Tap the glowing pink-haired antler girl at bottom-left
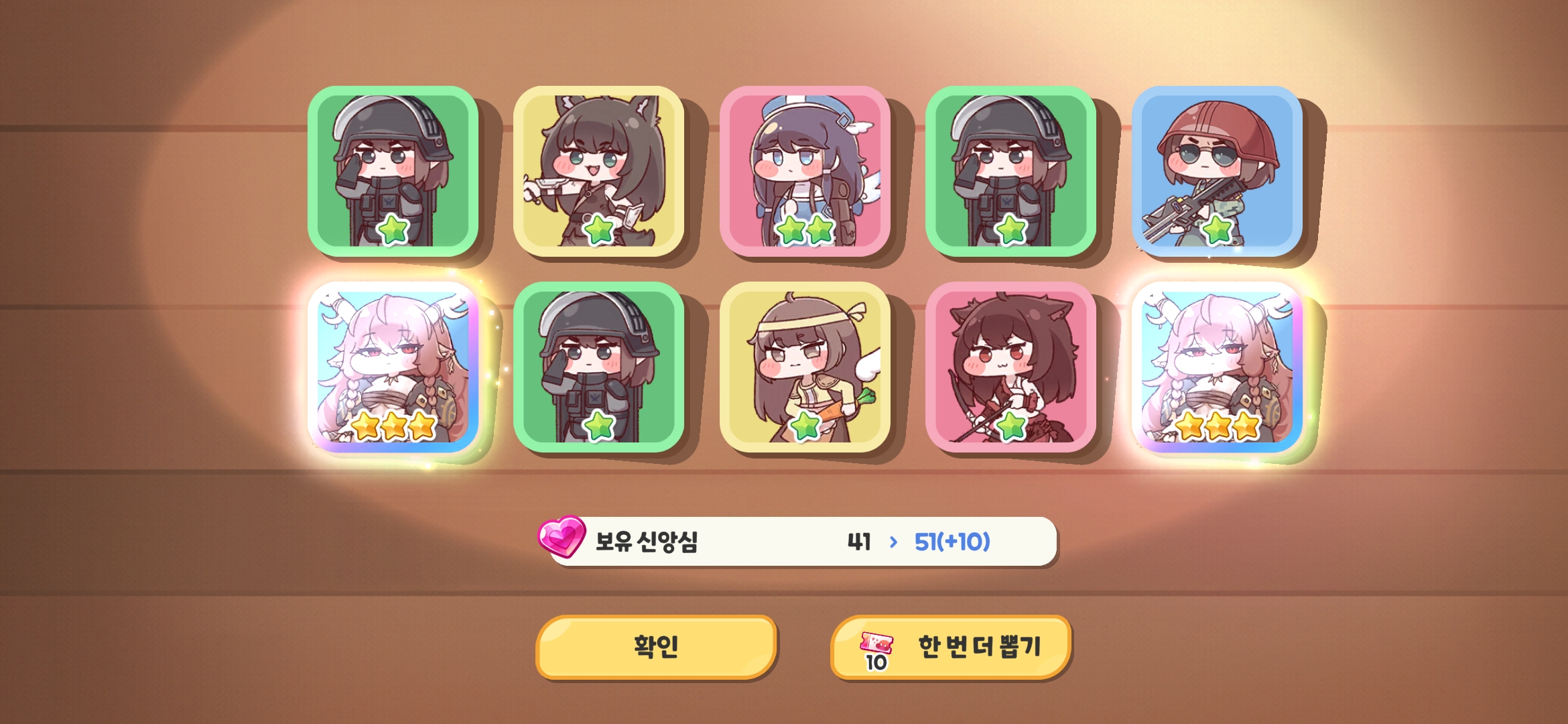The width and height of the screenshot is (1568, 724). (393, 367)
